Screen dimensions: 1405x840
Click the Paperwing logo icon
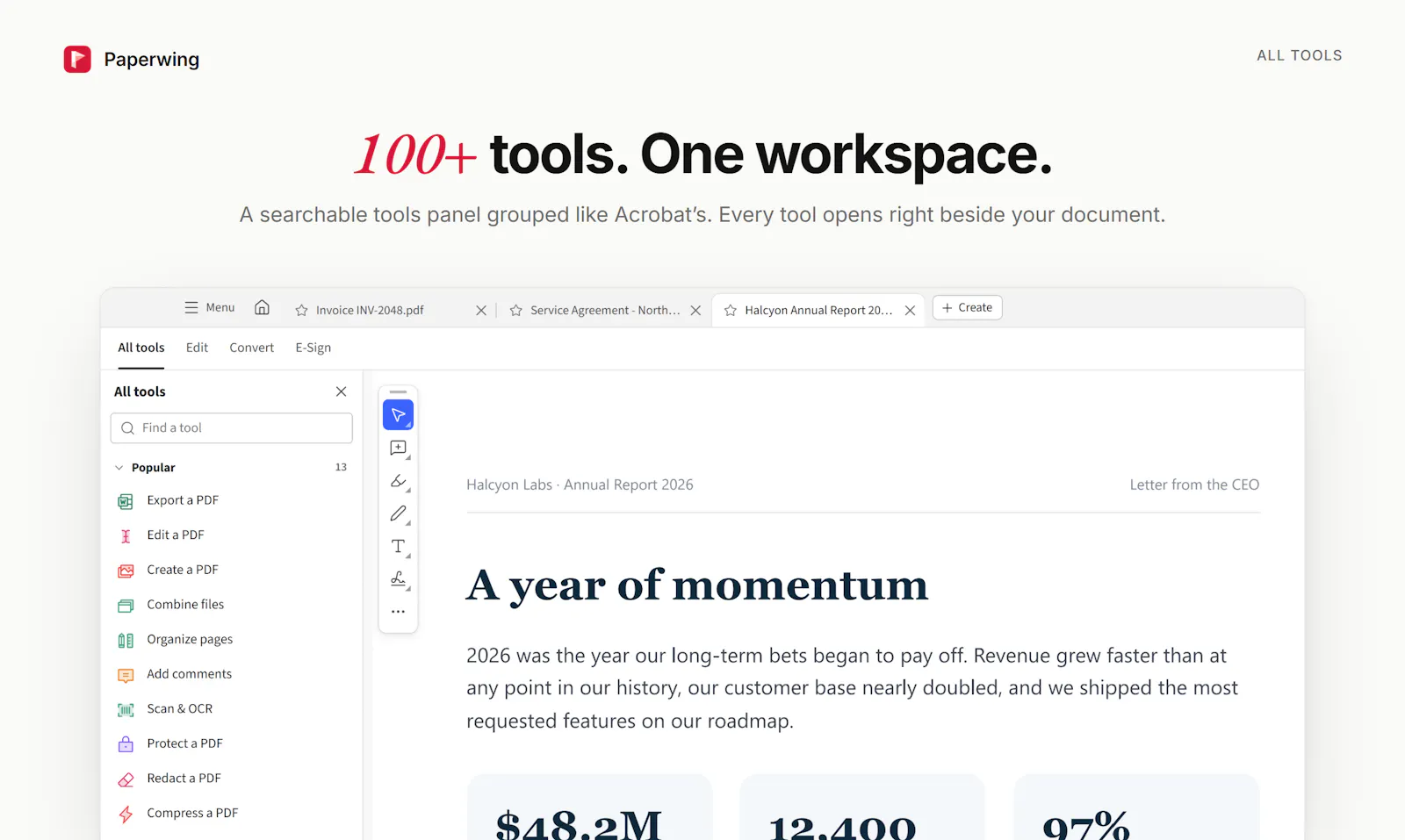click(x=77, y=59)
